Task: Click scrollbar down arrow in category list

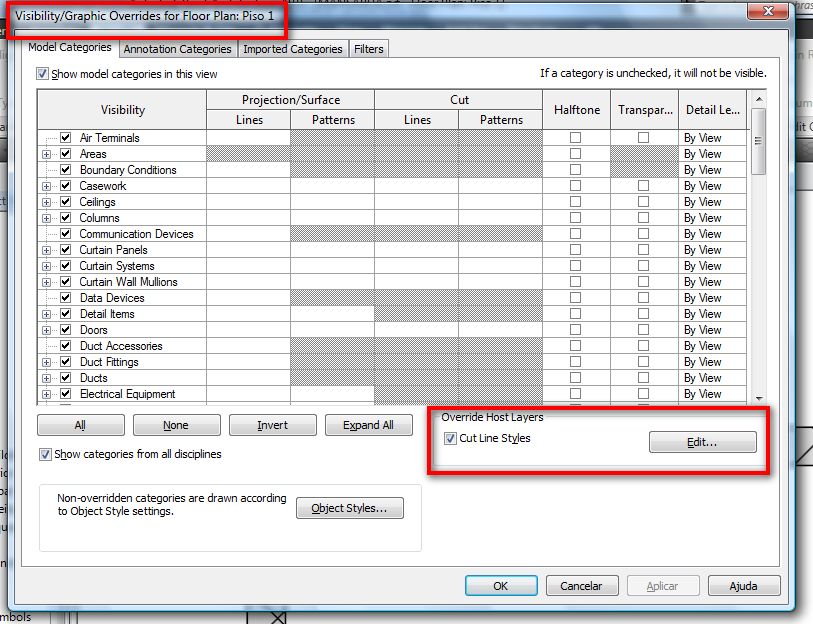Action: pos(759,398)
